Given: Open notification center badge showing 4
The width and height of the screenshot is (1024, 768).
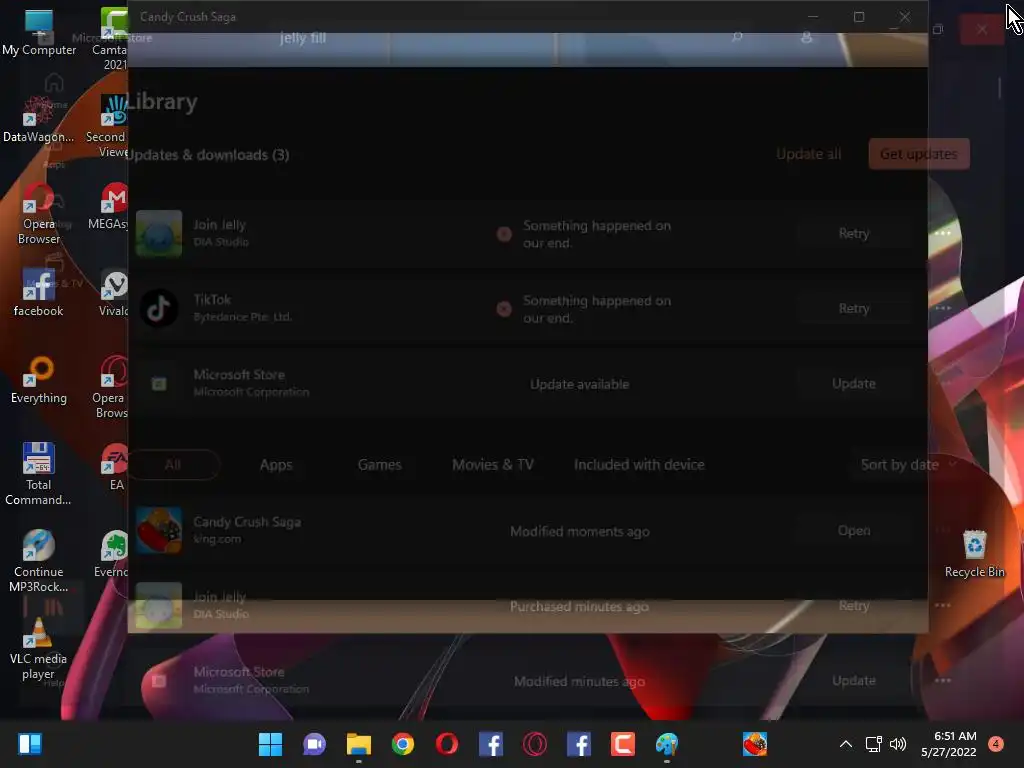Looking at the screenshot, I should point(996,744).
